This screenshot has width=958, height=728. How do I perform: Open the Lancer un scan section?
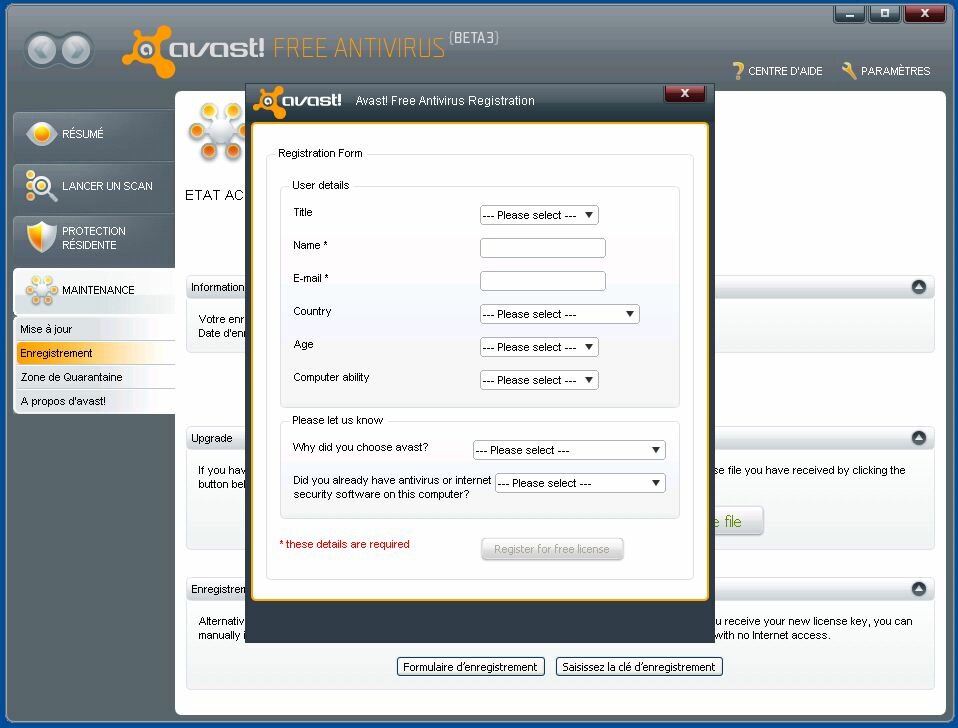[94, 186]
